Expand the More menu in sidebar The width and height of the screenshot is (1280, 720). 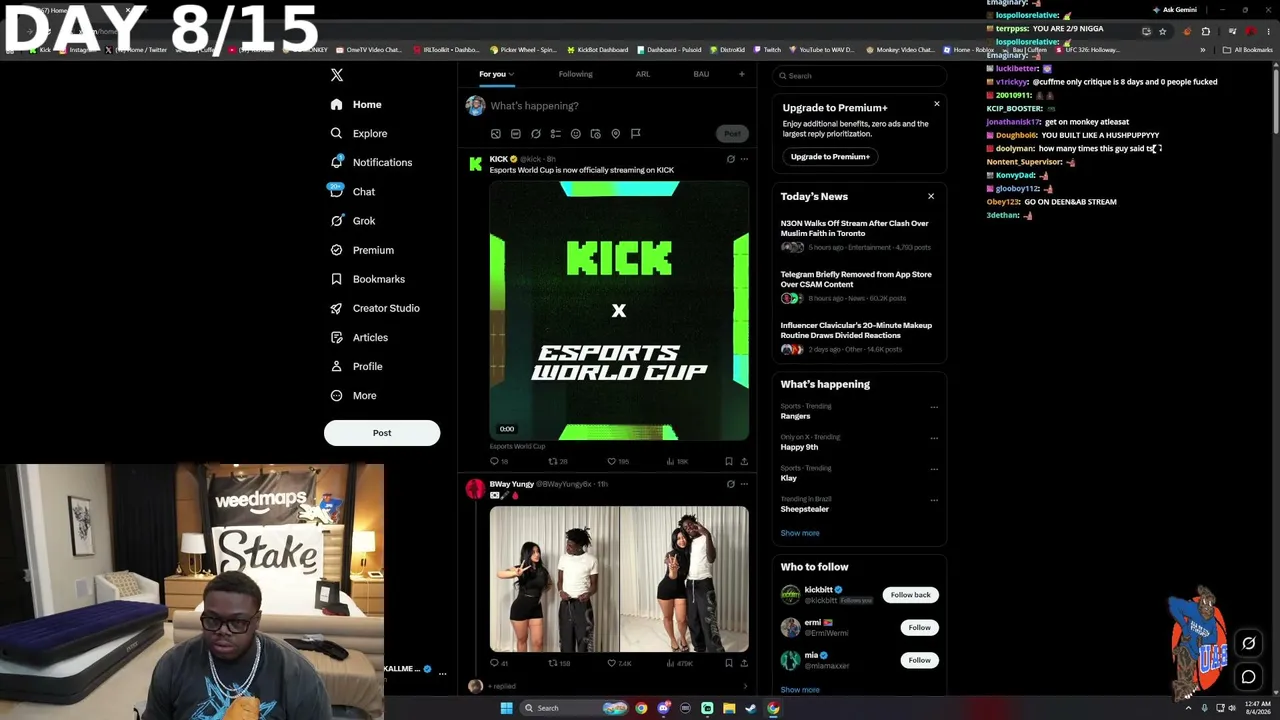tap(353, 396)
